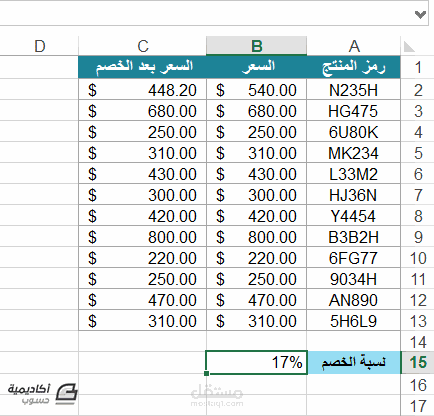Select cell with product code HG475
Viewport: 434px width, 416px height.
click(x=354, y=111)
